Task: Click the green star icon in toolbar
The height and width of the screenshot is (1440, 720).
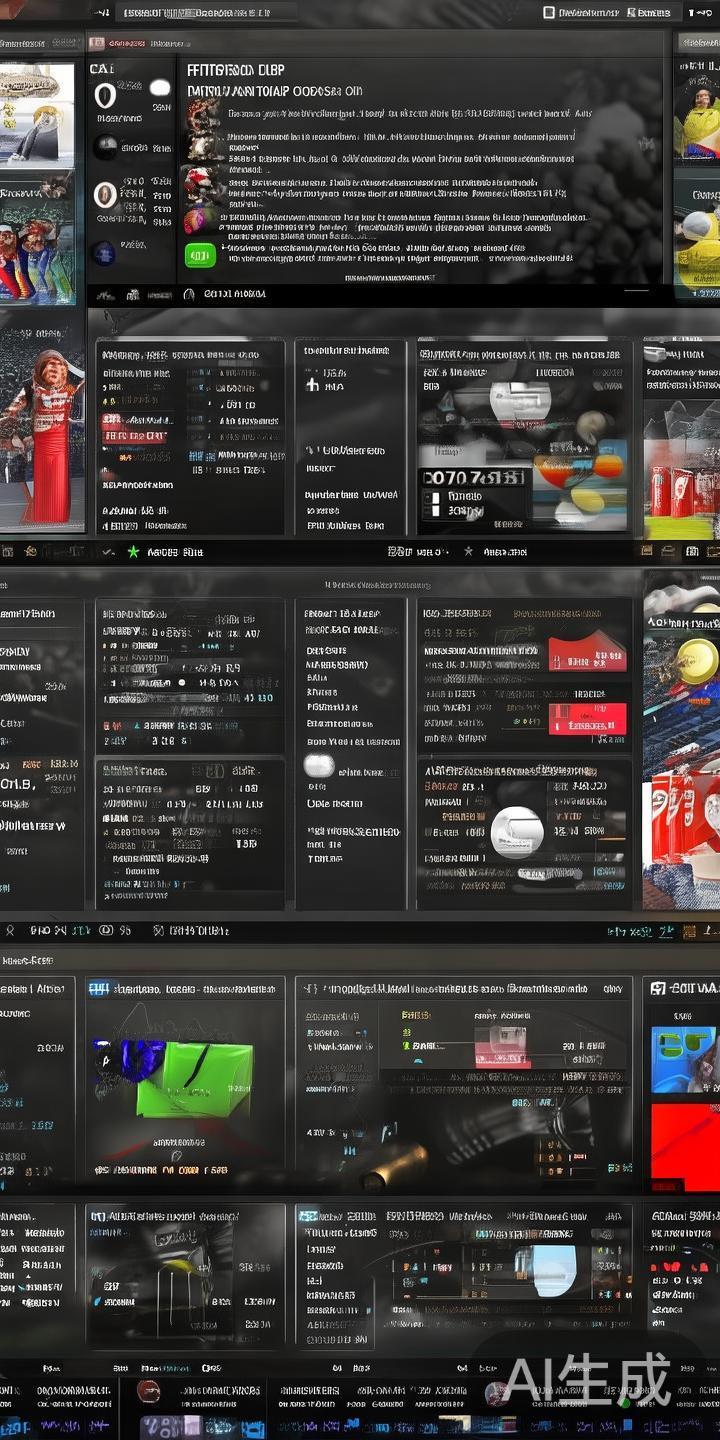Action: pos(133,551)
